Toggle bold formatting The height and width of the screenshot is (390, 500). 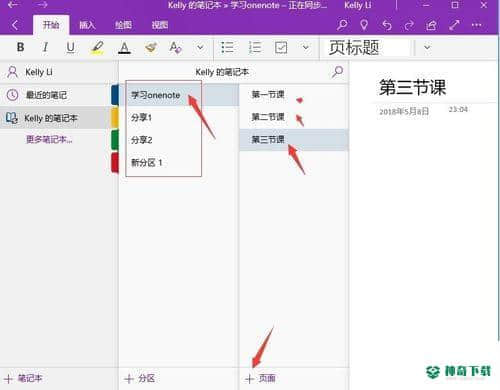coord(20,48)
